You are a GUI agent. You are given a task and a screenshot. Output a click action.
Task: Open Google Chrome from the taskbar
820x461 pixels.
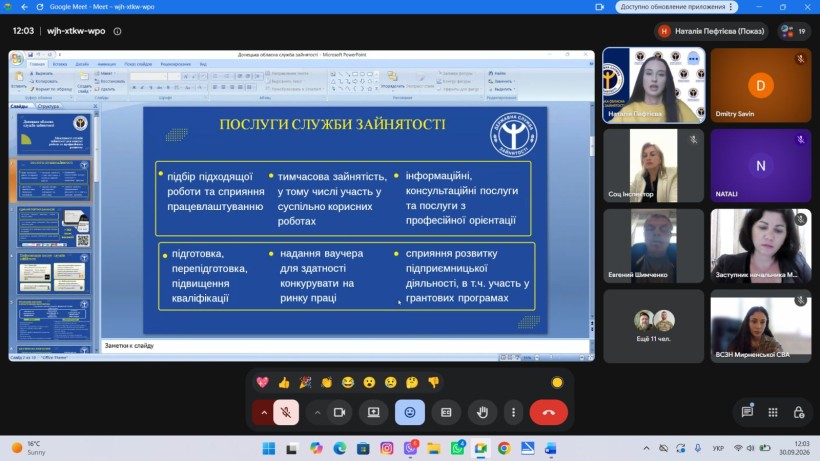click(x=504, y=448)
